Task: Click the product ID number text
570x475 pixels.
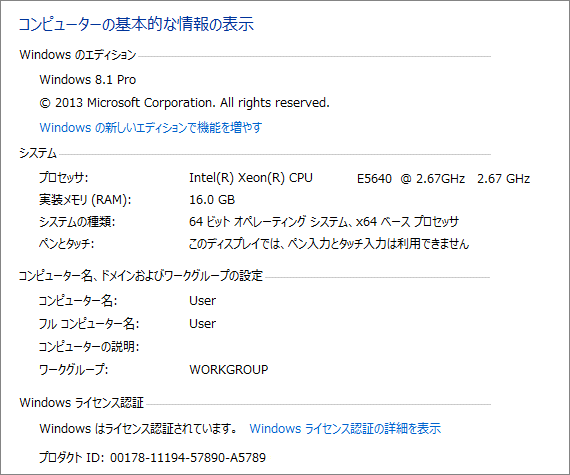Action: pyautogui.click(x=188, y=457)
